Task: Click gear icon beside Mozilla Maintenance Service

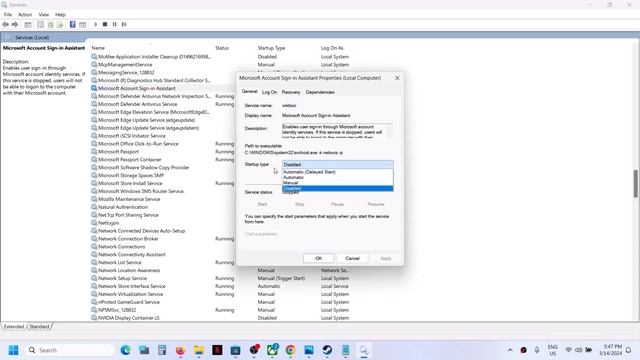Action: pyautogui.click(x=94, y=199)
